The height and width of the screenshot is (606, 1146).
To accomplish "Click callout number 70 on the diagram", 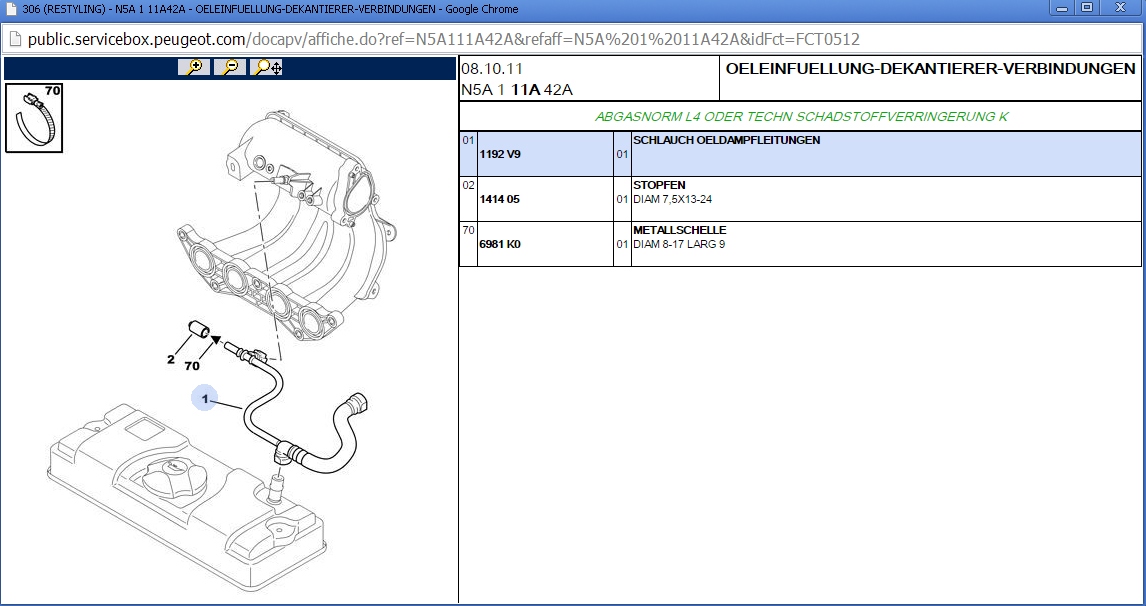I will click(192, 366).
